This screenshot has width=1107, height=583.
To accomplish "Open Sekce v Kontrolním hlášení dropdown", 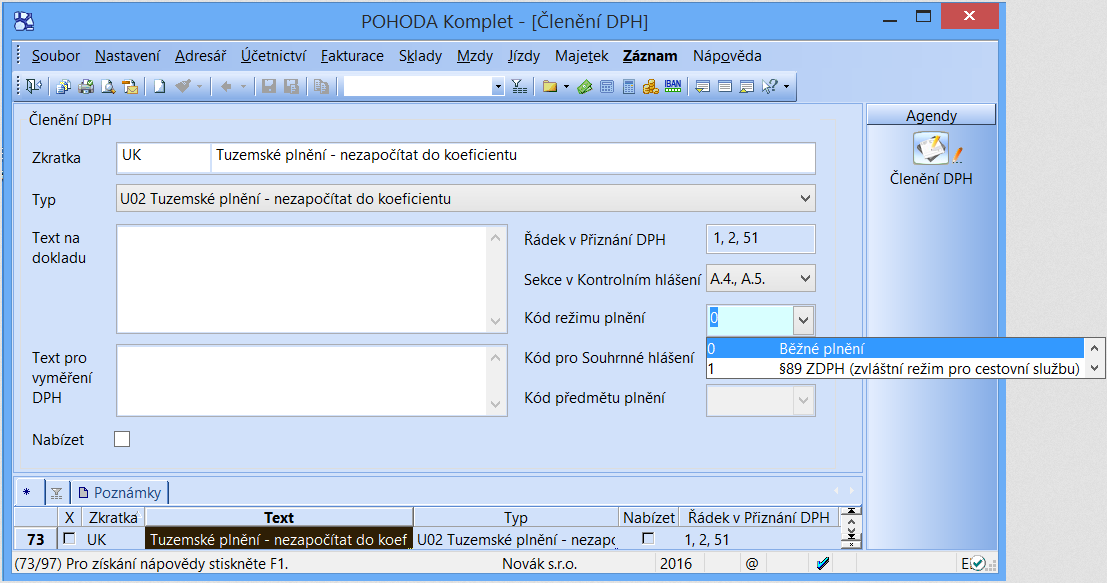I will (x=805, y=279).
